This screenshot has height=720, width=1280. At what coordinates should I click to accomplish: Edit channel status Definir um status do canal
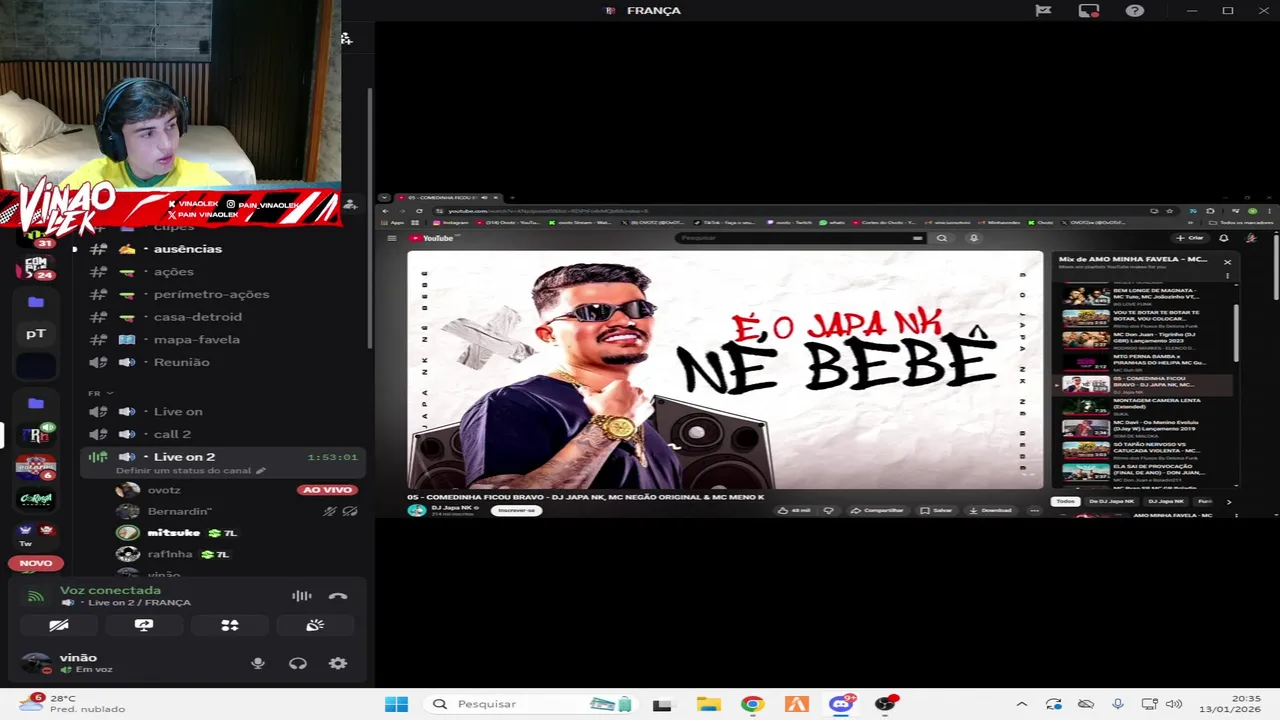190,471
